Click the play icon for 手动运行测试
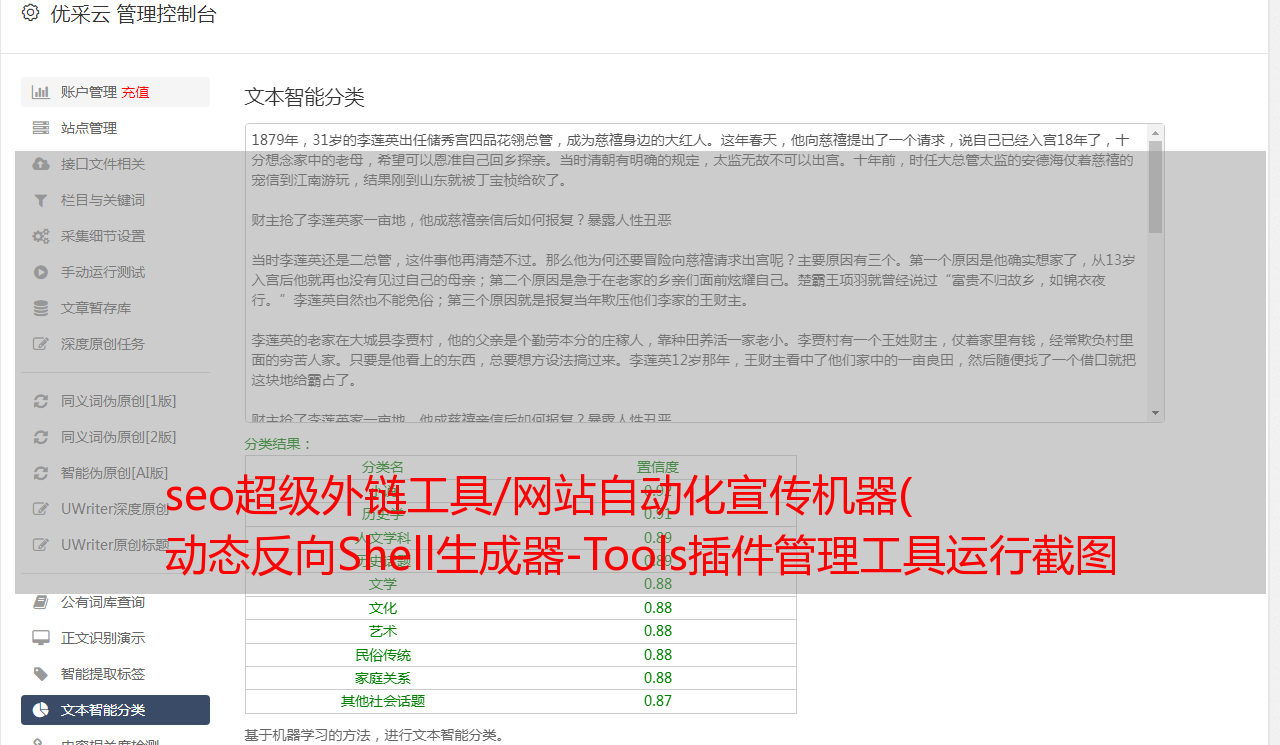Image resolution: width=1280 pixels, height=745 pixels. click(40, 272)
